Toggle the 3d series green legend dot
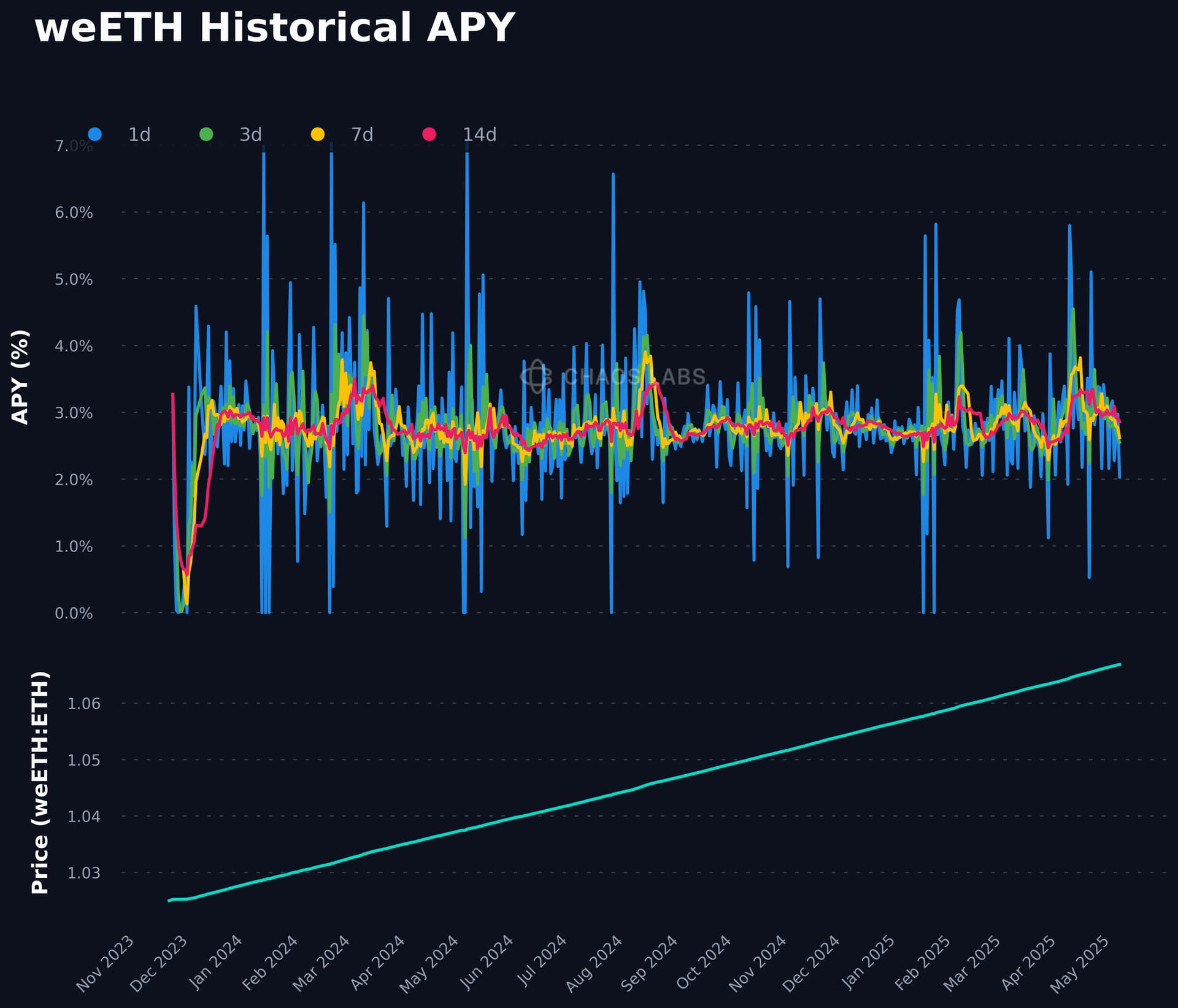Screen dimensions: 1178x1008 [x=206, y=134]
